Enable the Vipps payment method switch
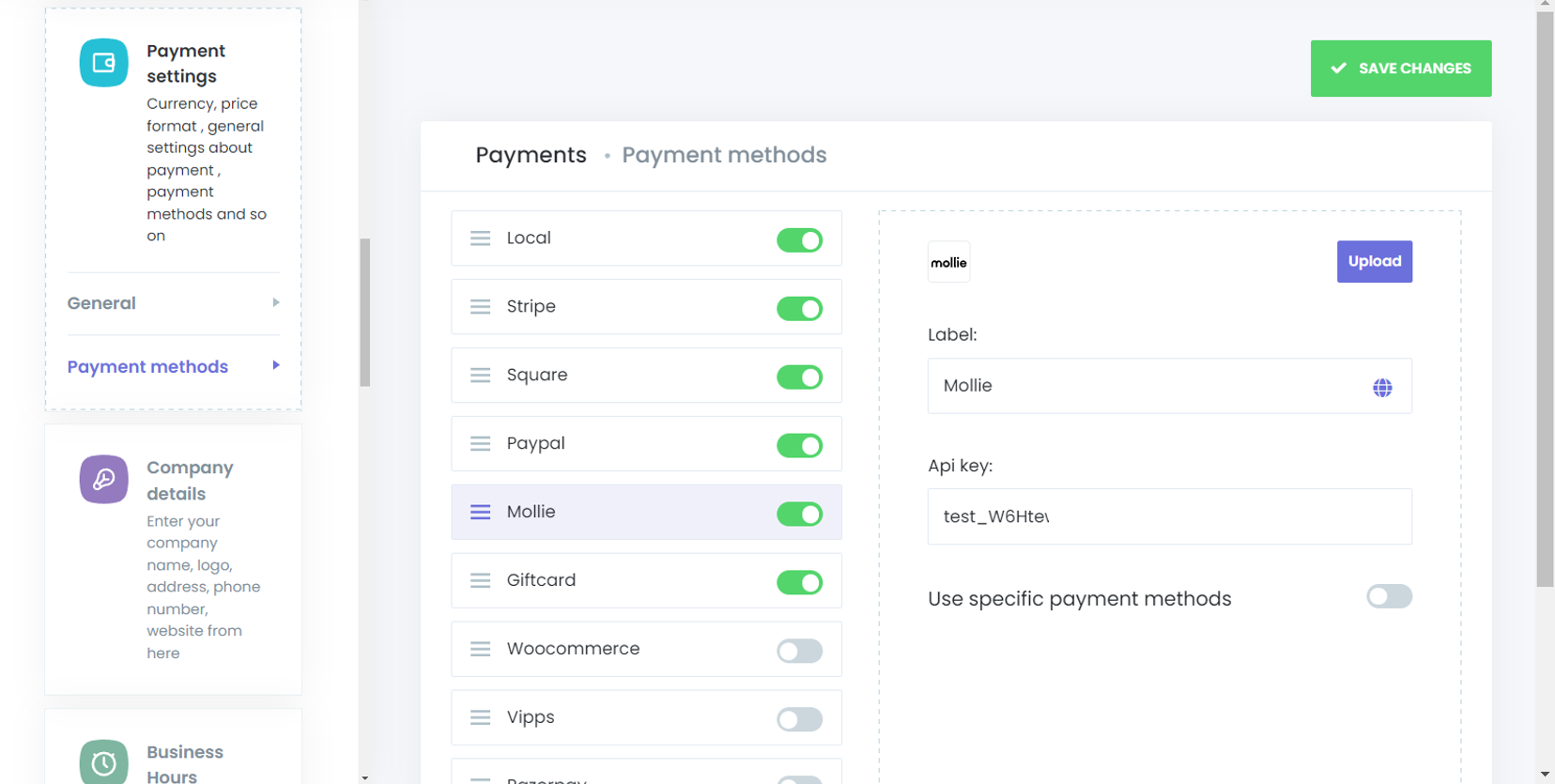The height and width of the screenshot is (784, 1555). [799, 719]
